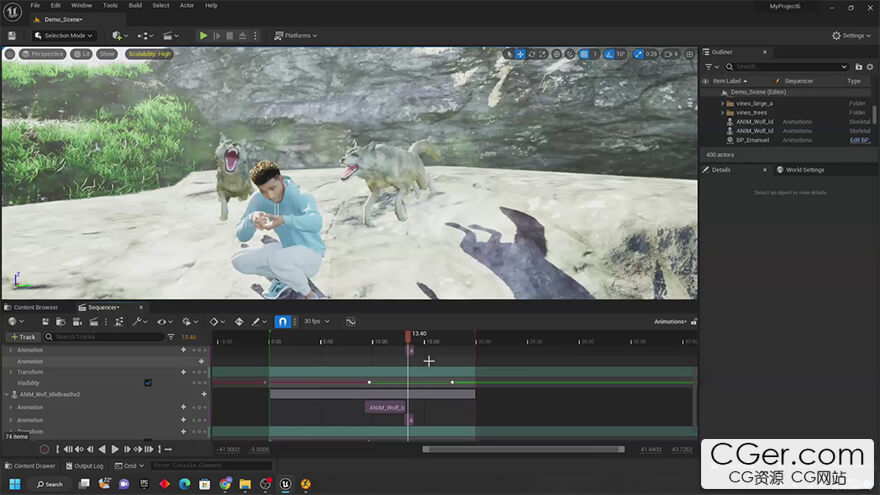Toggle the Animations sequence lock icon
Image resolution: width=880 pixels, height=495 pixels.
[694, 322]
